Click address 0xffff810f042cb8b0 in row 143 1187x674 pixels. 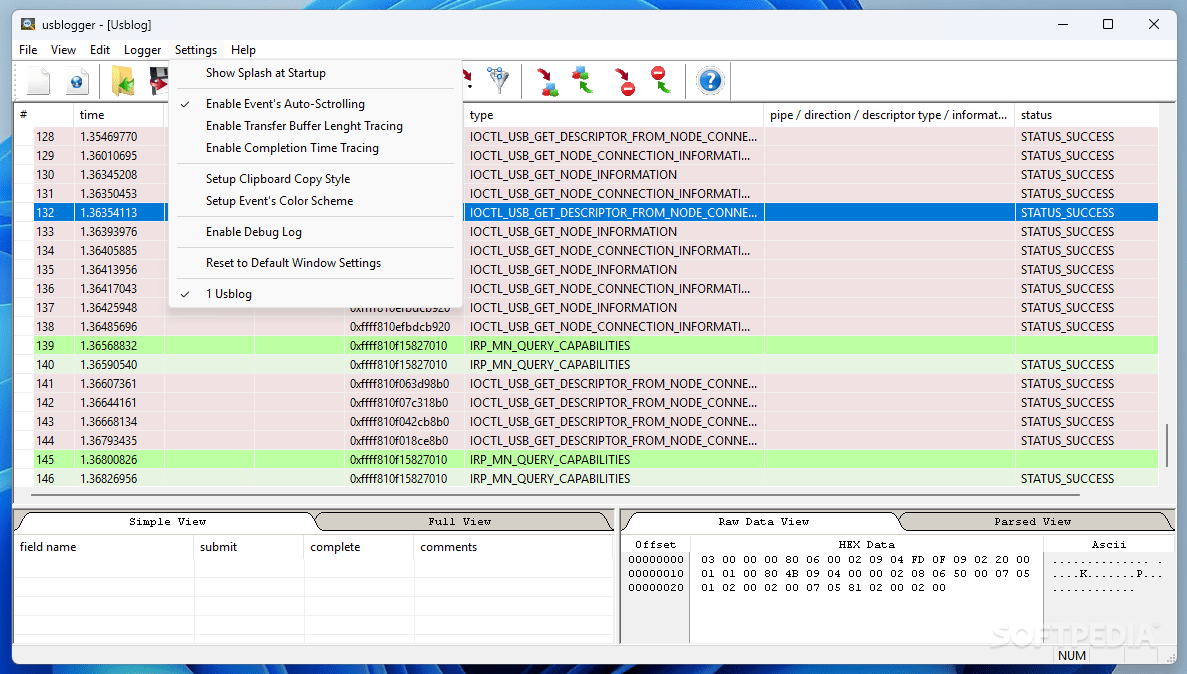(399, 422)
